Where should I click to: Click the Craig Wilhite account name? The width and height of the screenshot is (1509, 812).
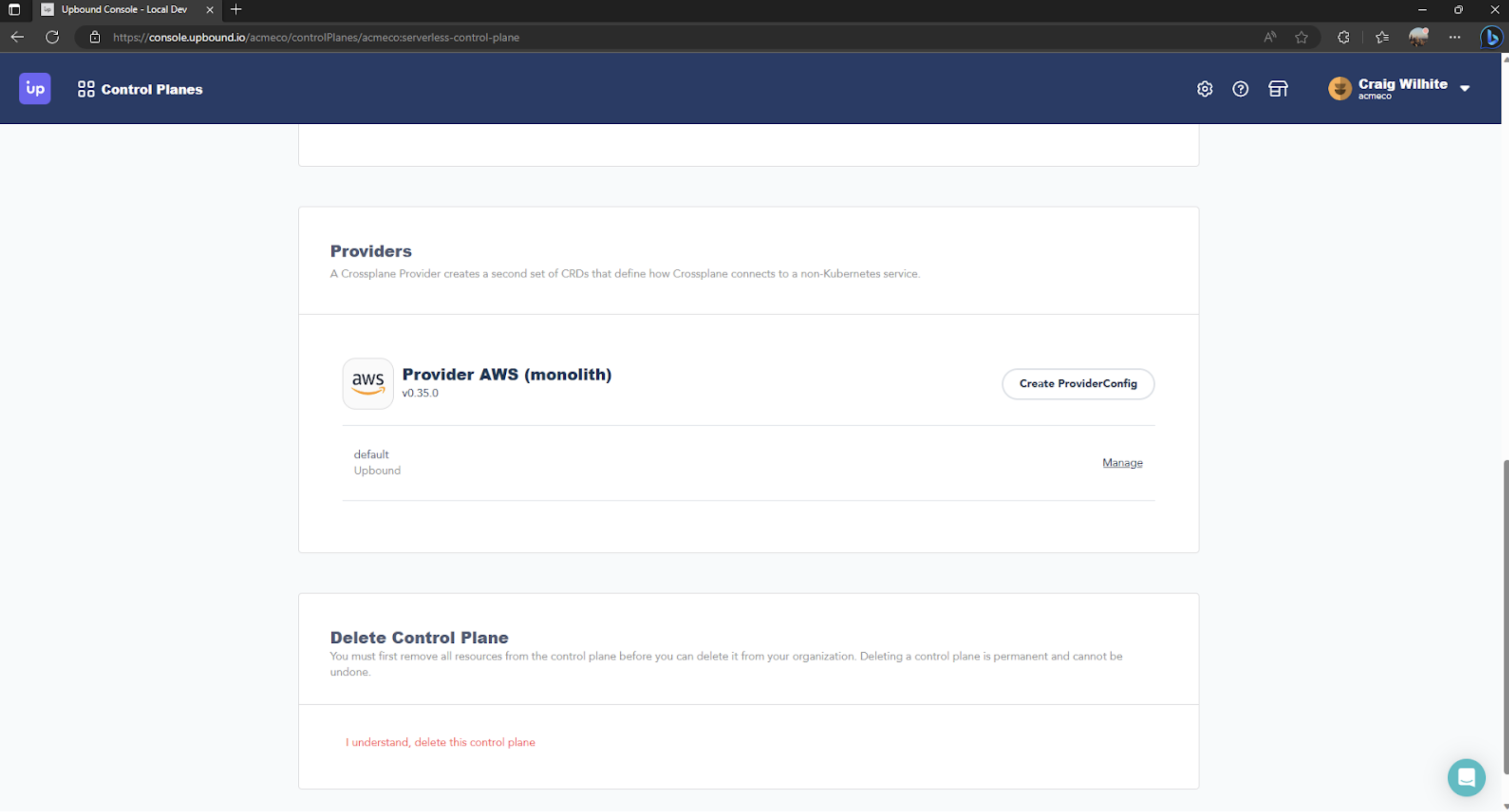(x=1402, y=84)
